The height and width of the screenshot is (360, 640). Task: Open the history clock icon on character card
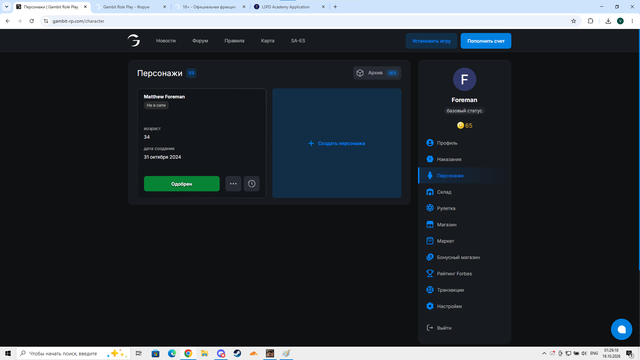coord(251,184)
